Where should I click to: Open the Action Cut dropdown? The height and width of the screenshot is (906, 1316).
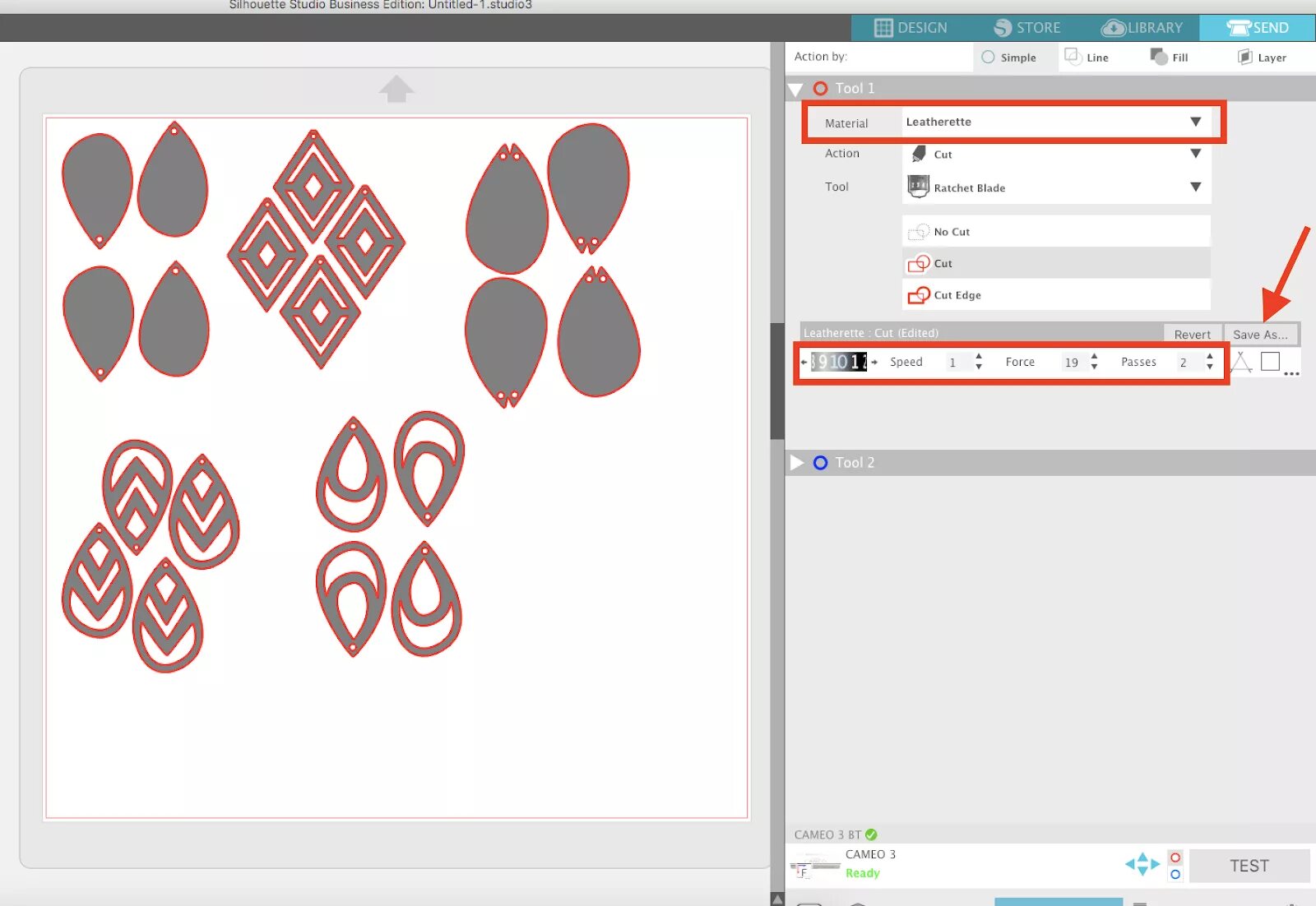1056,154
